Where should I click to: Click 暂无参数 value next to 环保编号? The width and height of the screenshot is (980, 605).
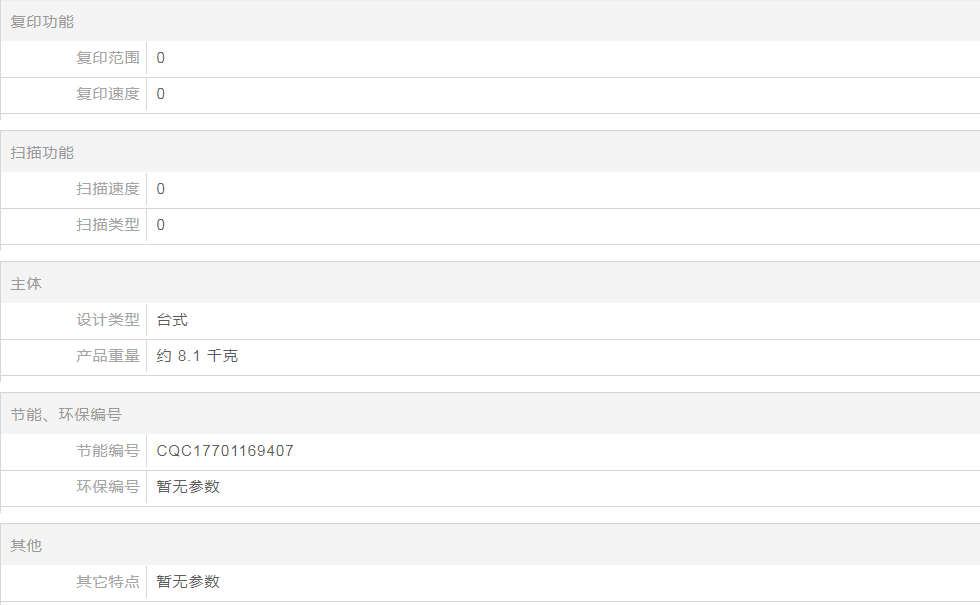[x=188, y=487]
